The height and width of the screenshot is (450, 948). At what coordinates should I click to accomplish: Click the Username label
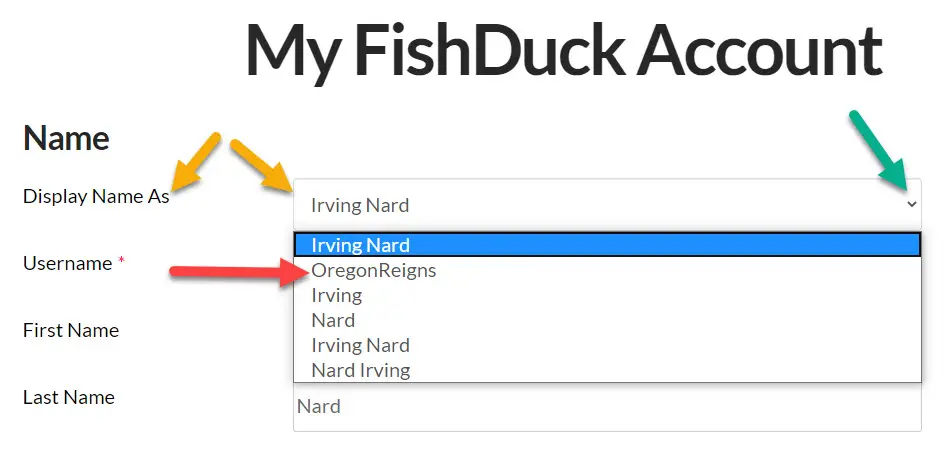tap(67, 263)
